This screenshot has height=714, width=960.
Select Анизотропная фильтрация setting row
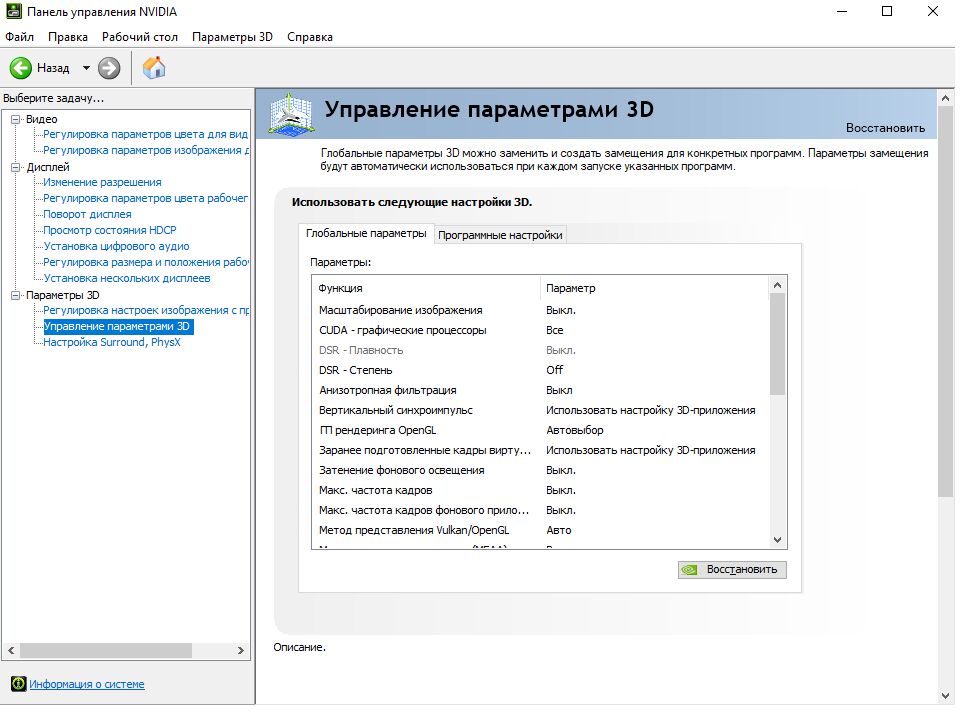[x=540, y=390]
